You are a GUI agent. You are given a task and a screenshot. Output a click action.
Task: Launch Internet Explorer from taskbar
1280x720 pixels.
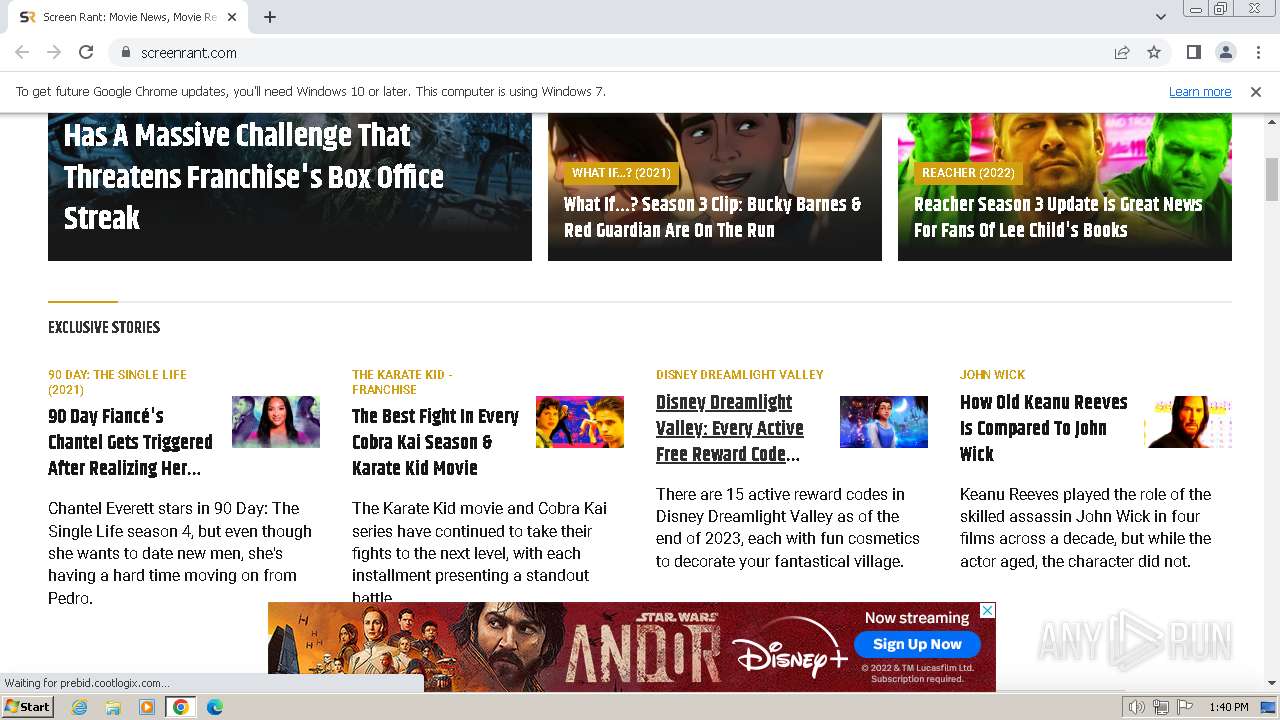pyautogui.click(x=79, y=707)
